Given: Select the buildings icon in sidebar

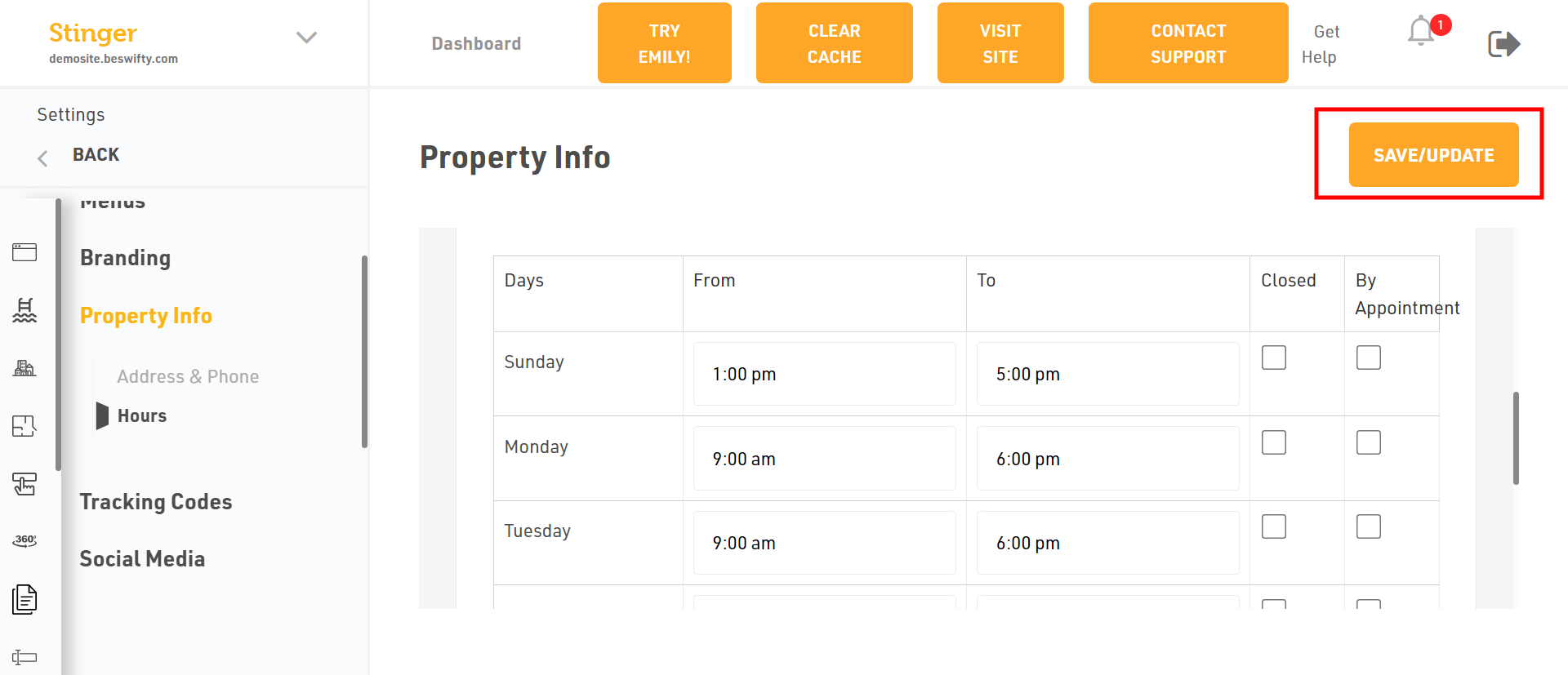Looking at the screenshot, I should pyautogui.click(x=24, y=368).
